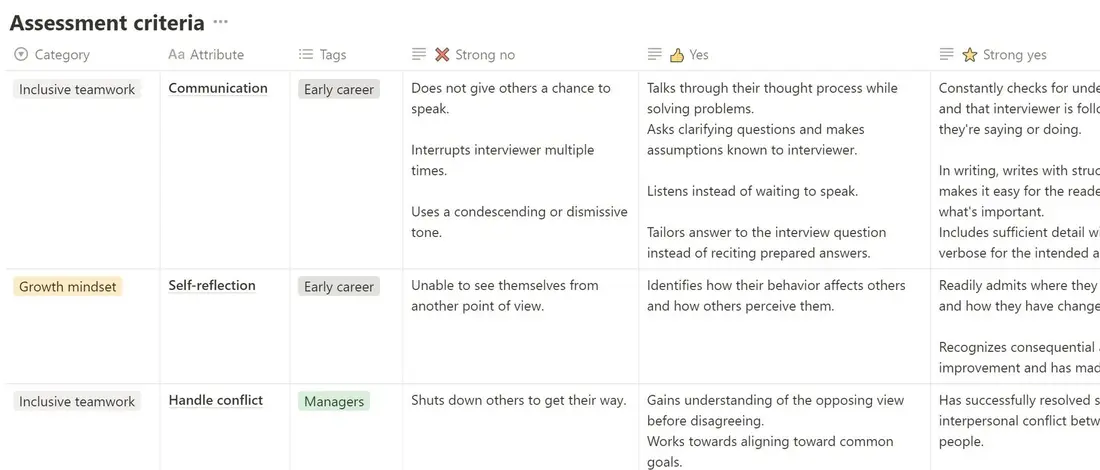Open the Self-reflection attribute page
This screenshot has width=1100, height=470.
click(212, 286)
